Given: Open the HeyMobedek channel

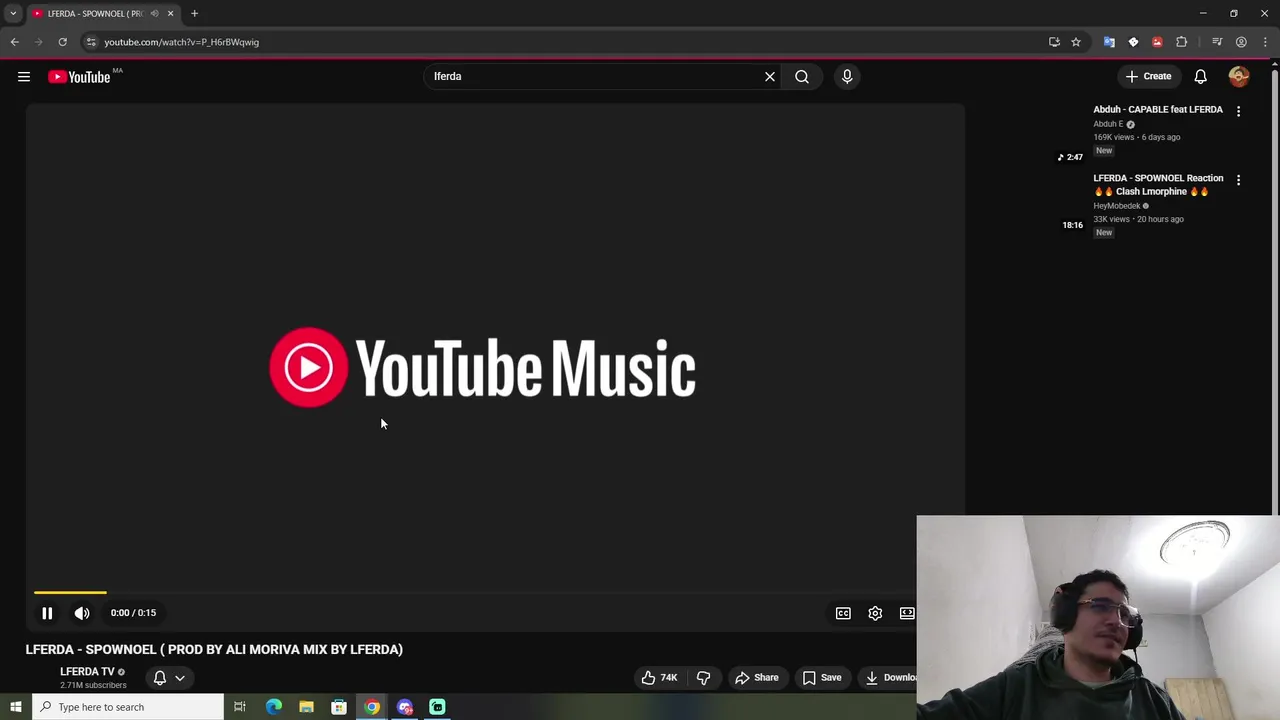Looking at the screenshot, I should pos(1117,206).
